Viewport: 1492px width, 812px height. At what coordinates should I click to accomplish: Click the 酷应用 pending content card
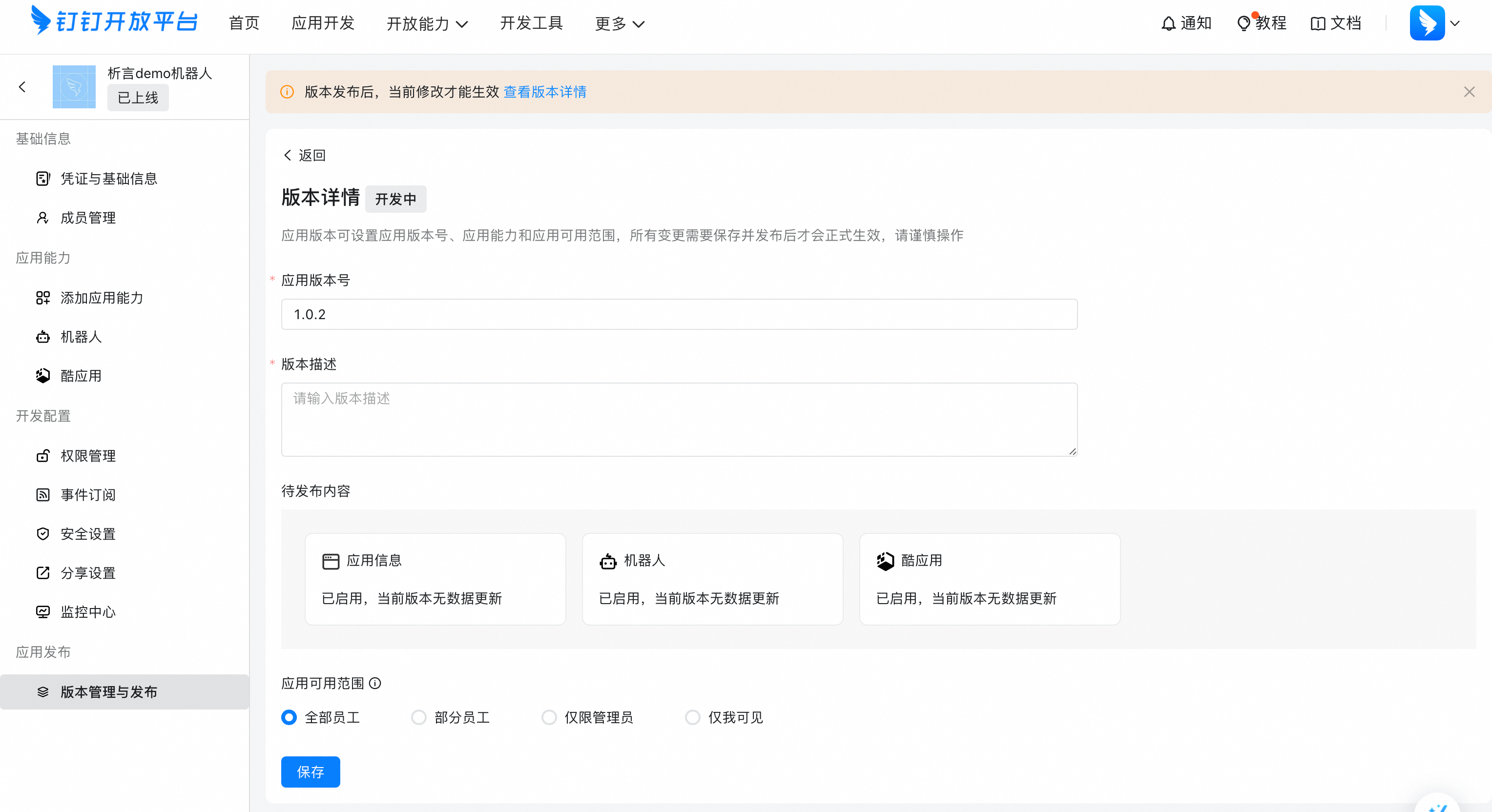[990, 579]
